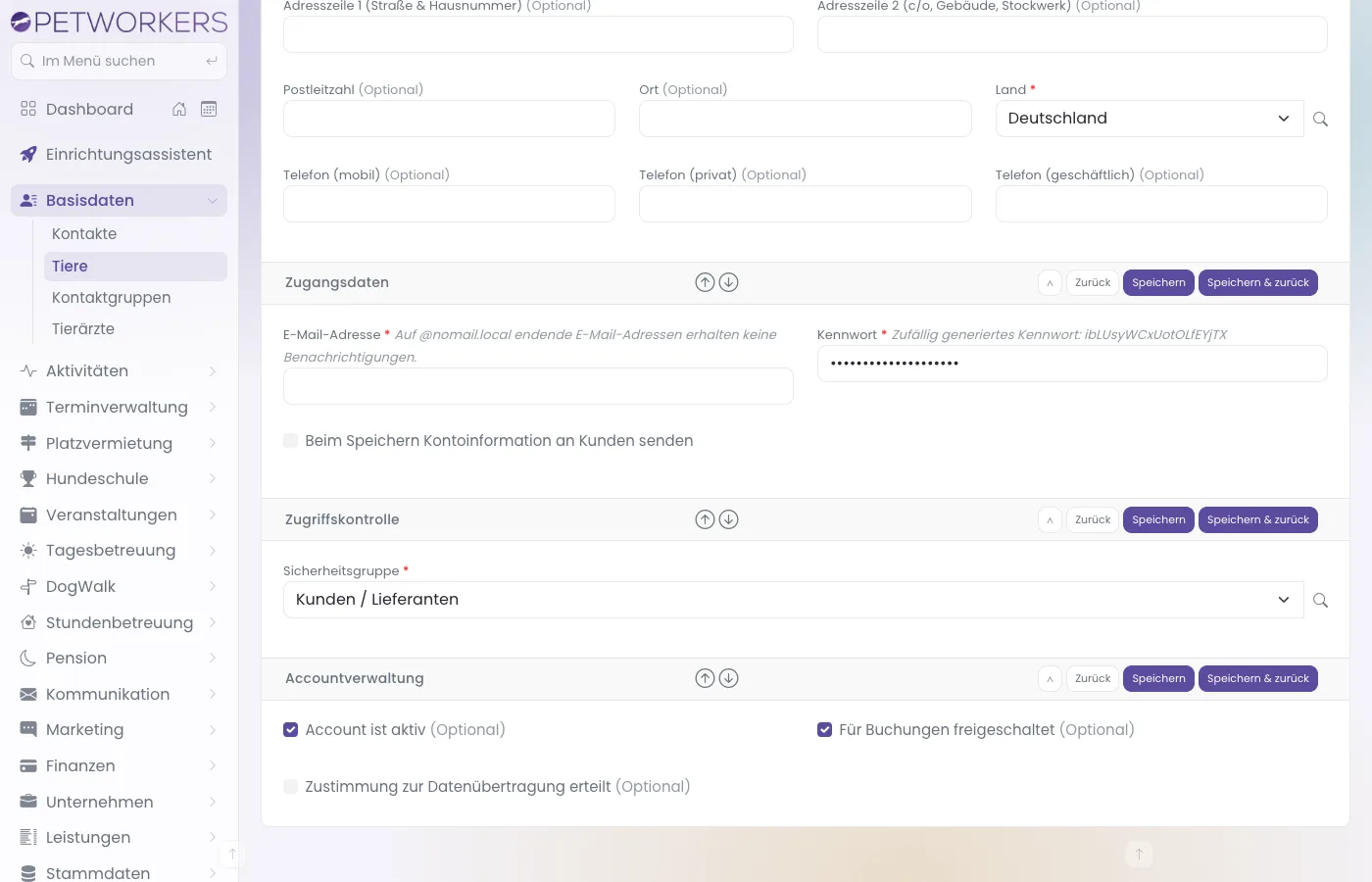
Task: Open the Dashboard calendar icon
Action: [209, 109]
